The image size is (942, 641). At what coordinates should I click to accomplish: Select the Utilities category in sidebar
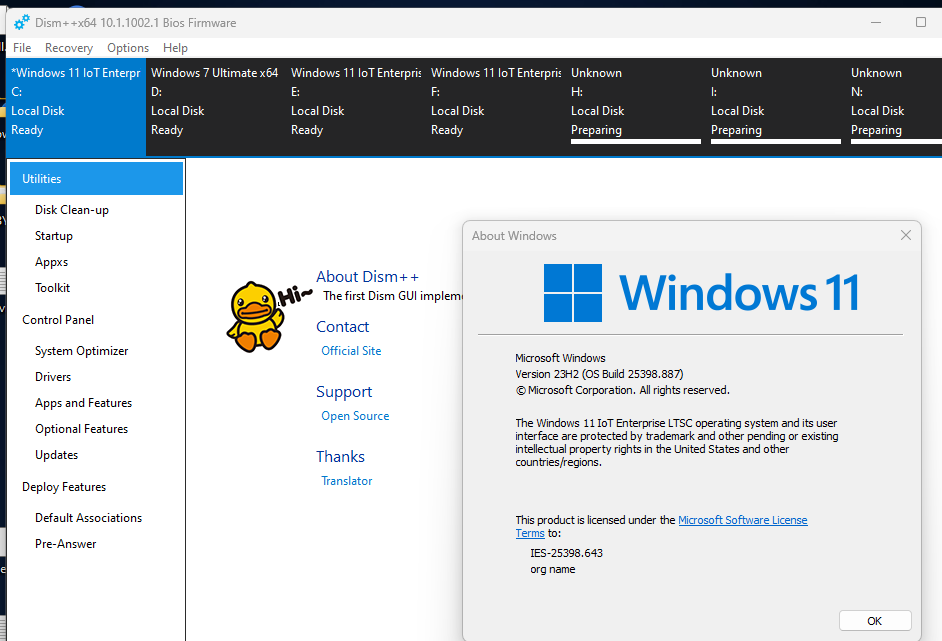pyautogui.click(x=97, y=178)
